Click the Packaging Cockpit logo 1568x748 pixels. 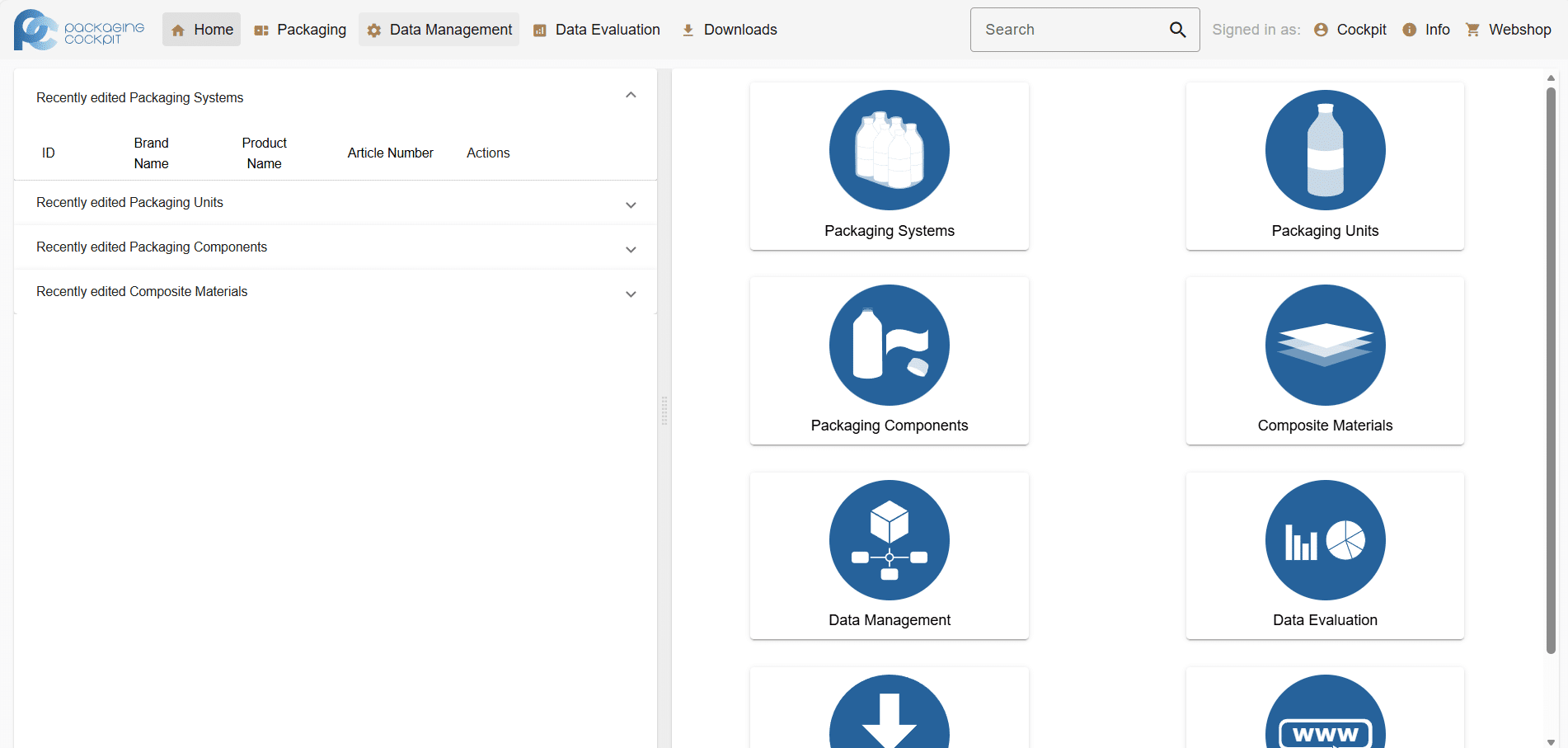point(79,30)
